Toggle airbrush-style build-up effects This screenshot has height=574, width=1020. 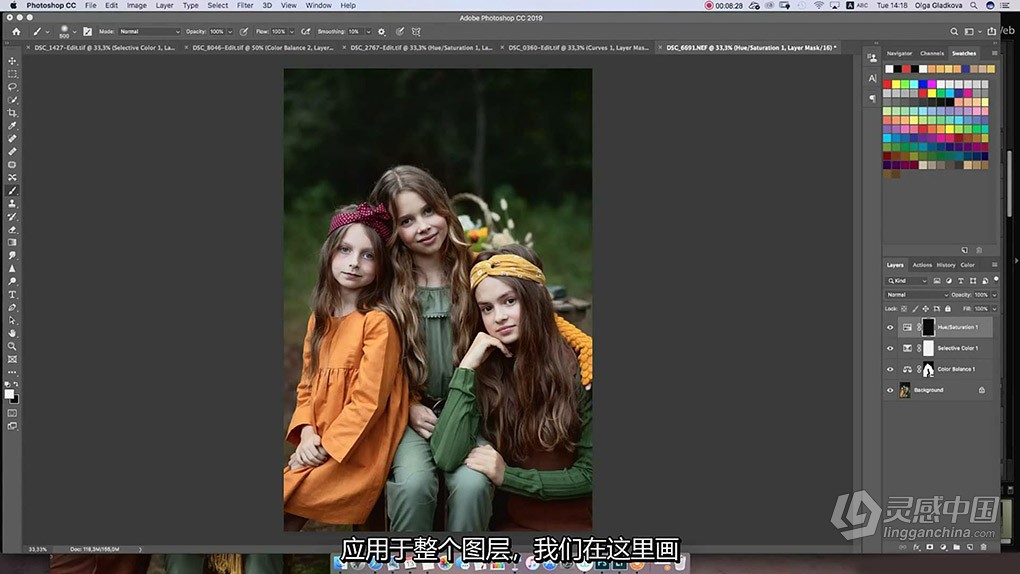click(x=305, y=31)
